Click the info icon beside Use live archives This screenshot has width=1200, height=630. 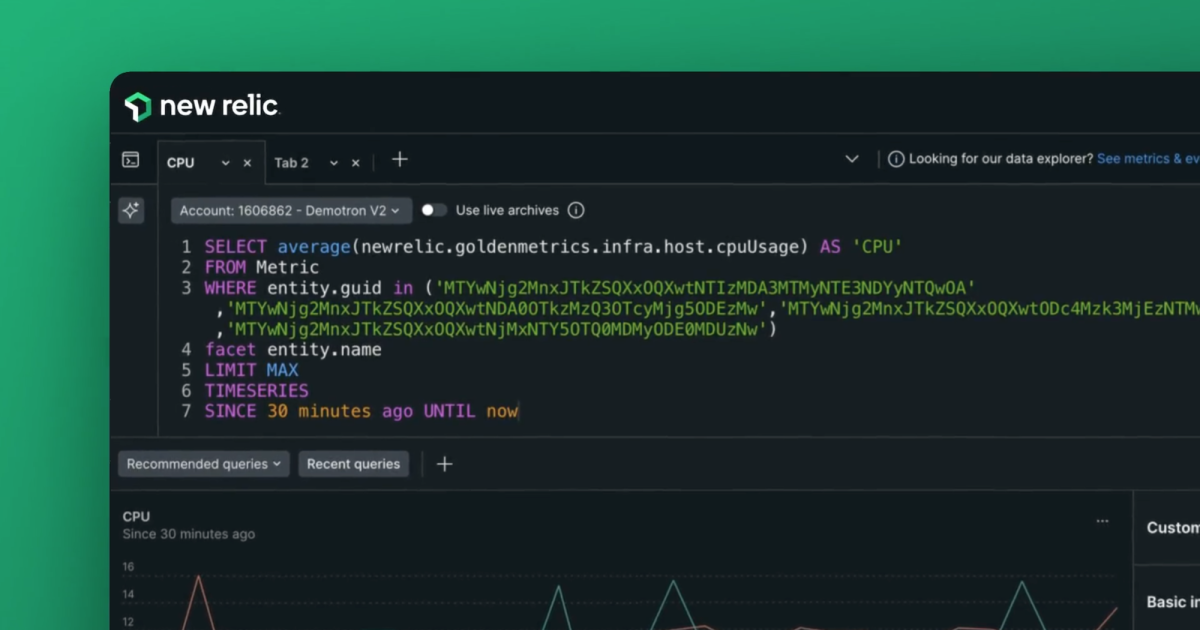[576, 210]
